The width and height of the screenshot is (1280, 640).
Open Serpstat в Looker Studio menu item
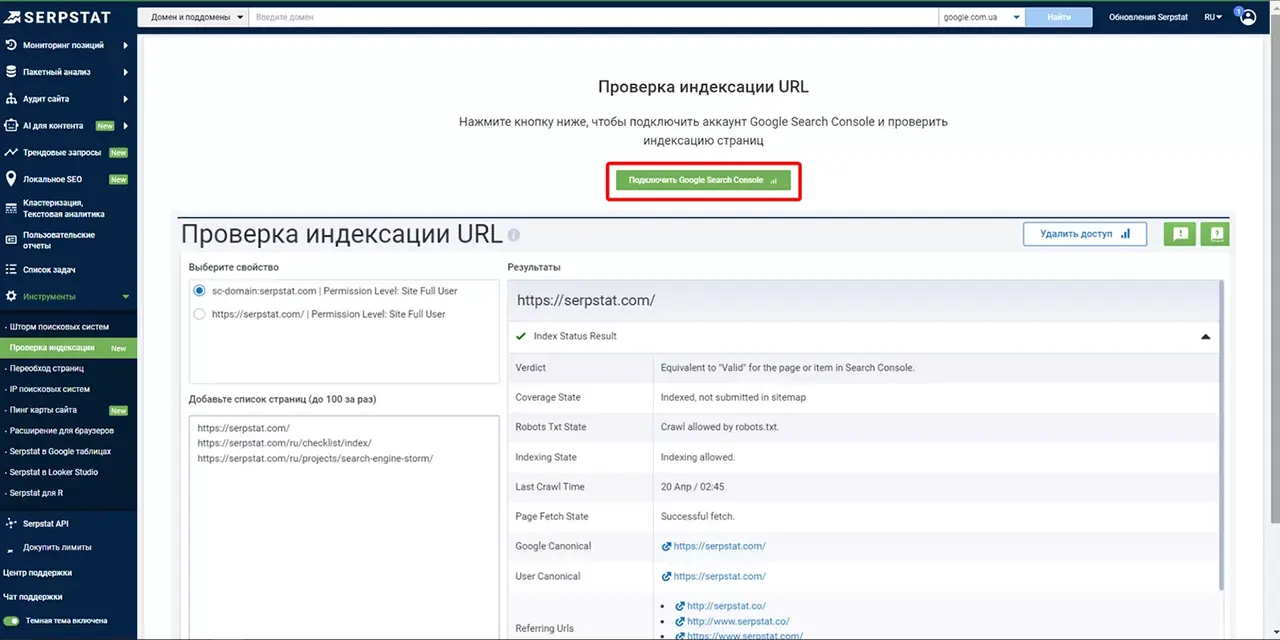(x=54, y=472)
